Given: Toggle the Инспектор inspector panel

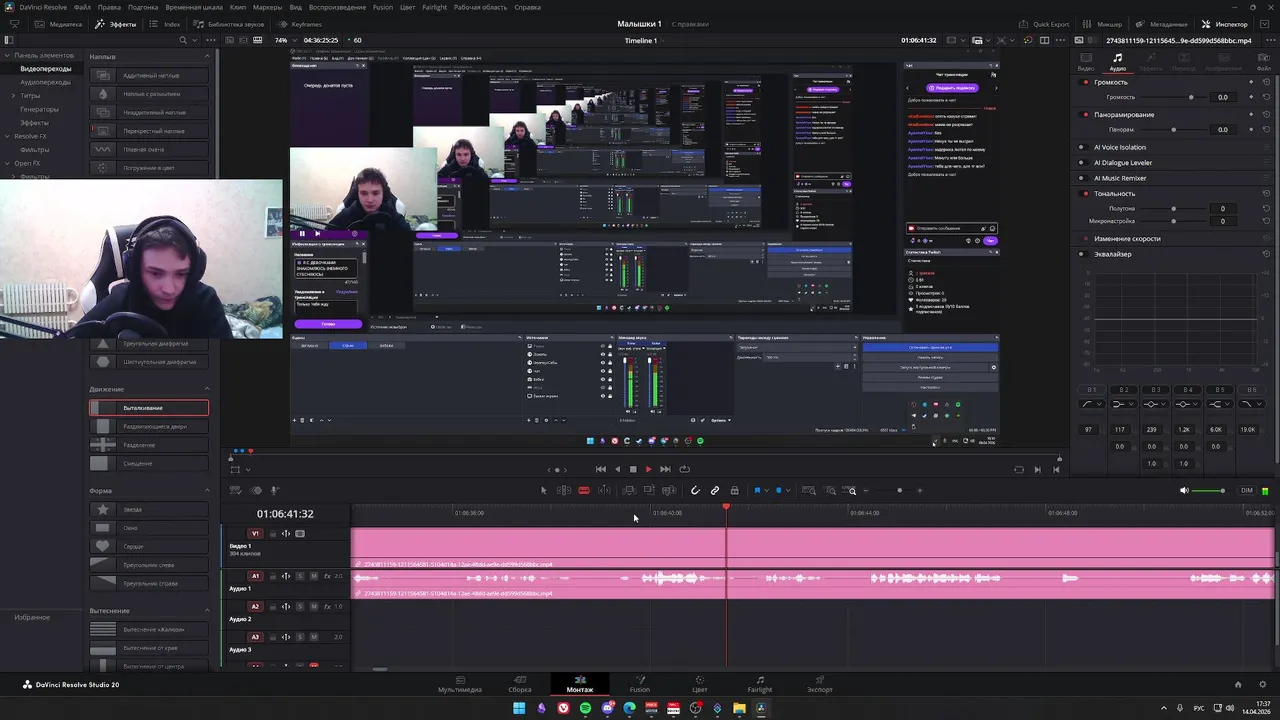Looking at the screenshot, I should point(1224,24).
